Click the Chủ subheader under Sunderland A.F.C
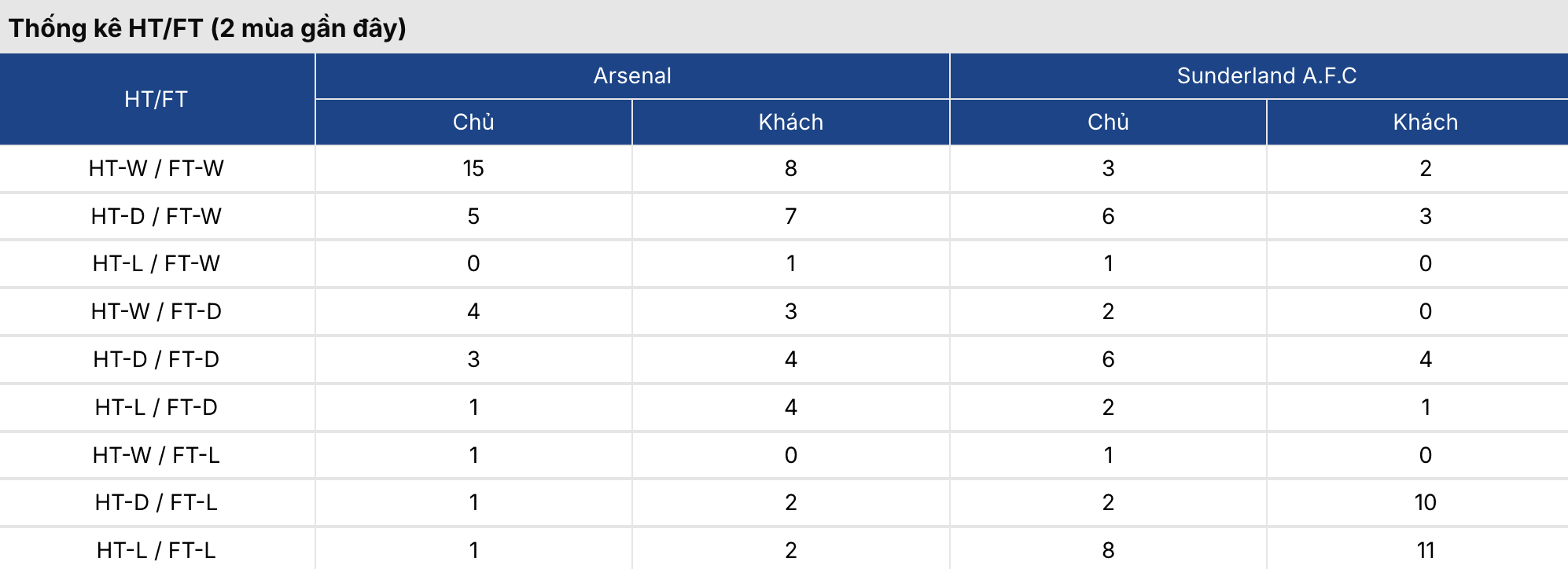Screen dimensions: 1568x569 (x=1108, y=123)
